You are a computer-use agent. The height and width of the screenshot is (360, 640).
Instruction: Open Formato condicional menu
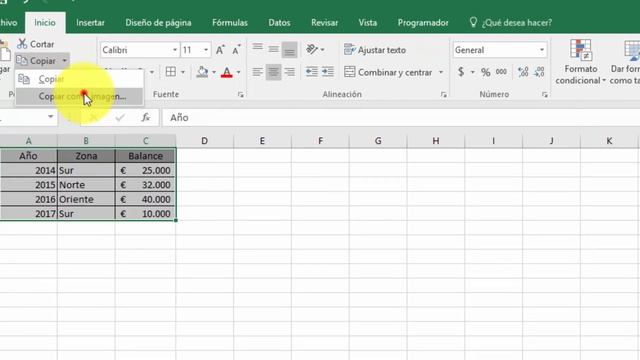click(x=580, y=62)
